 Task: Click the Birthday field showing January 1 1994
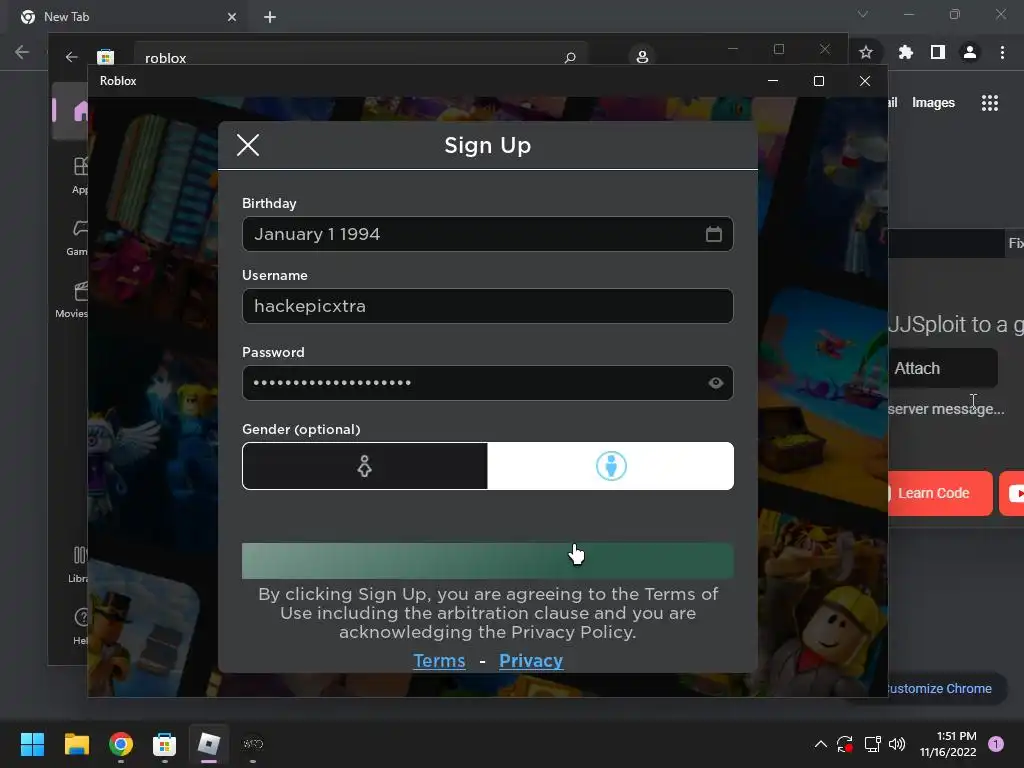click(487, 234)
